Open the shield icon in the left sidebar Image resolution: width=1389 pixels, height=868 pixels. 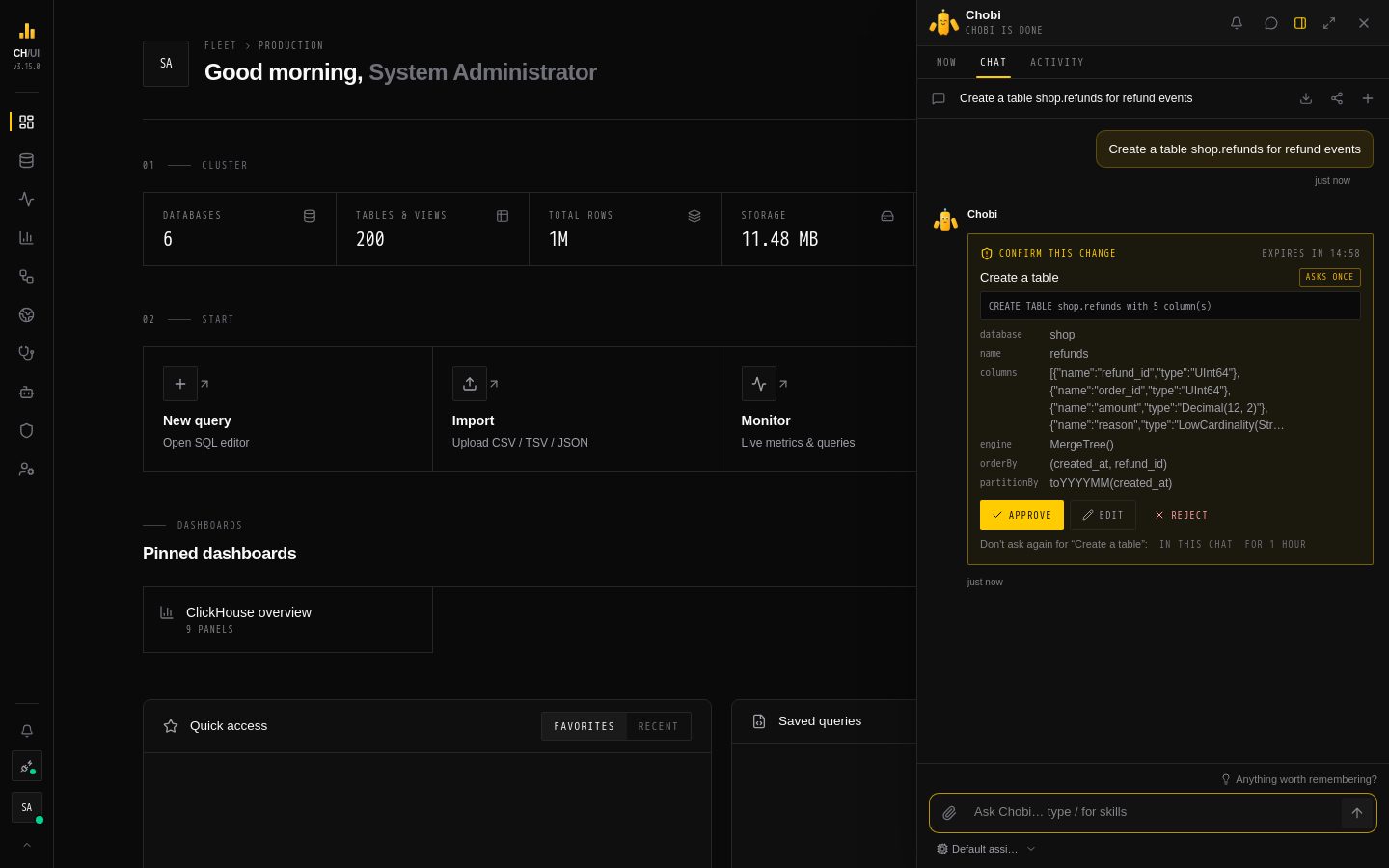26,431
